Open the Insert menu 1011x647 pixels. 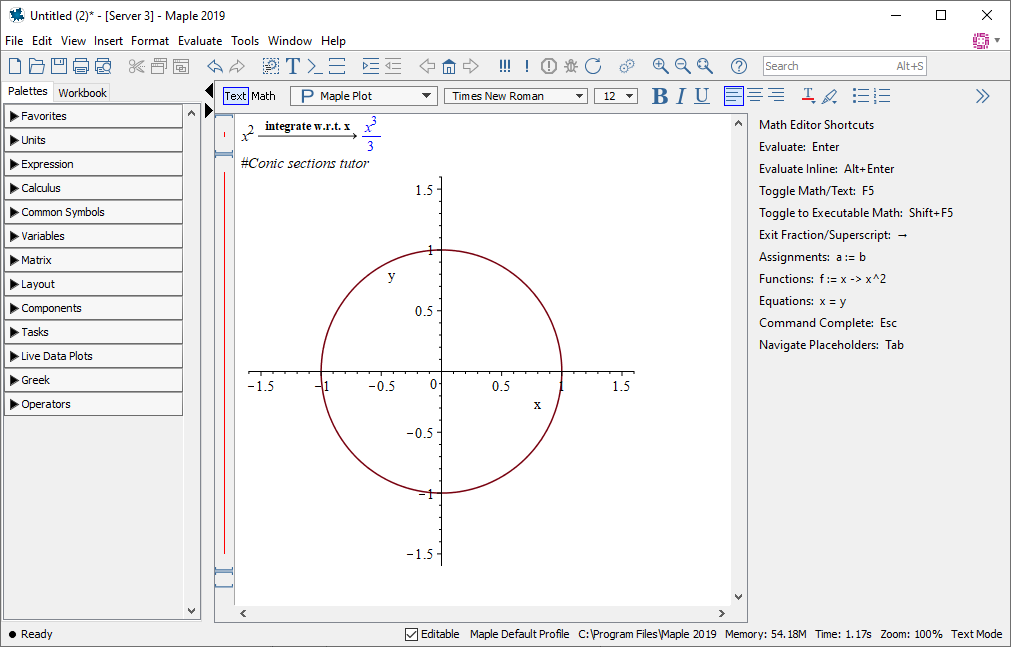tap(108, 41)
